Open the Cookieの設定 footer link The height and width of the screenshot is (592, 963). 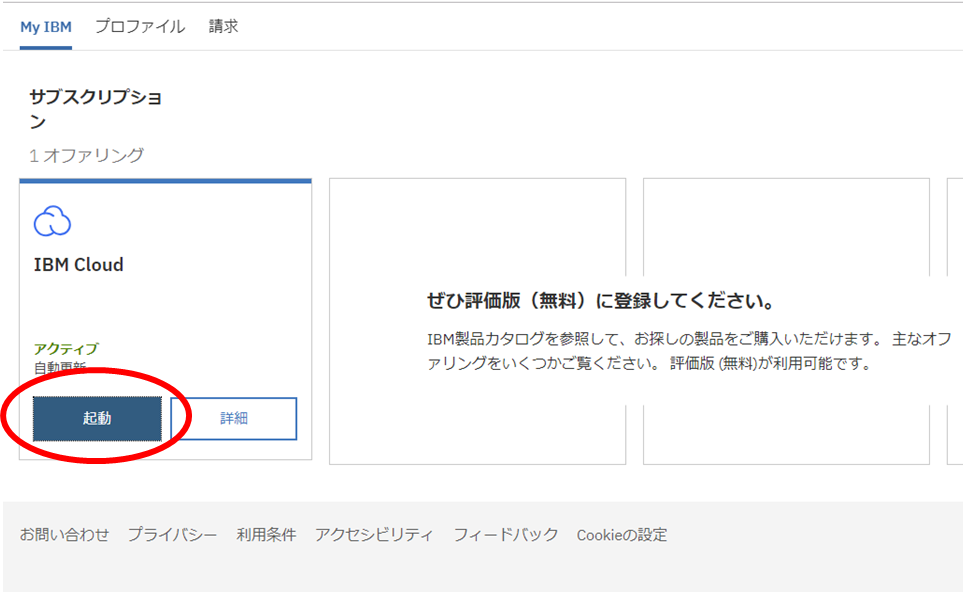click(x=622, y=536)
